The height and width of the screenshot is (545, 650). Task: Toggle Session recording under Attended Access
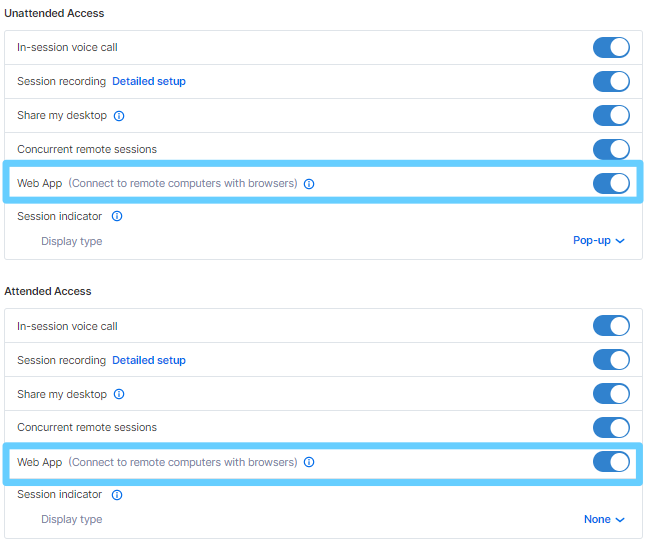tap(611, 360)
